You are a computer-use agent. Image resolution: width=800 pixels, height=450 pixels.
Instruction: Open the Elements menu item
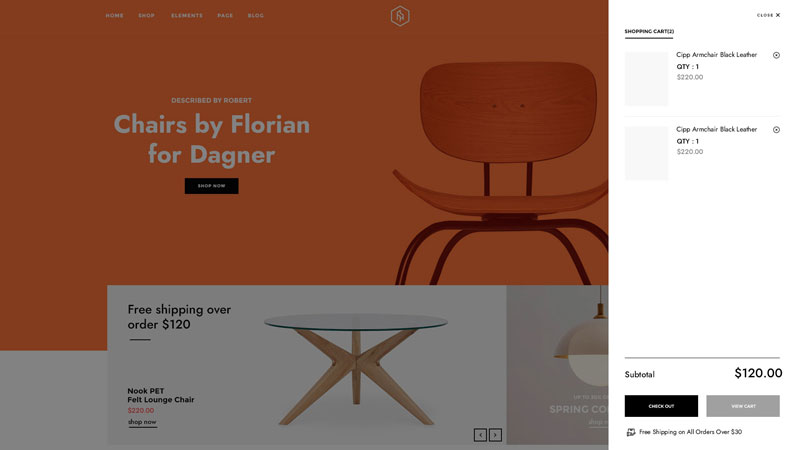(187, 15)
